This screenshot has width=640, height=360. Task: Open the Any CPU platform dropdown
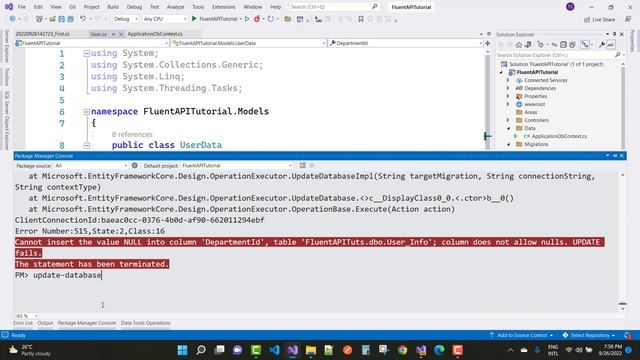click(164, 19)
